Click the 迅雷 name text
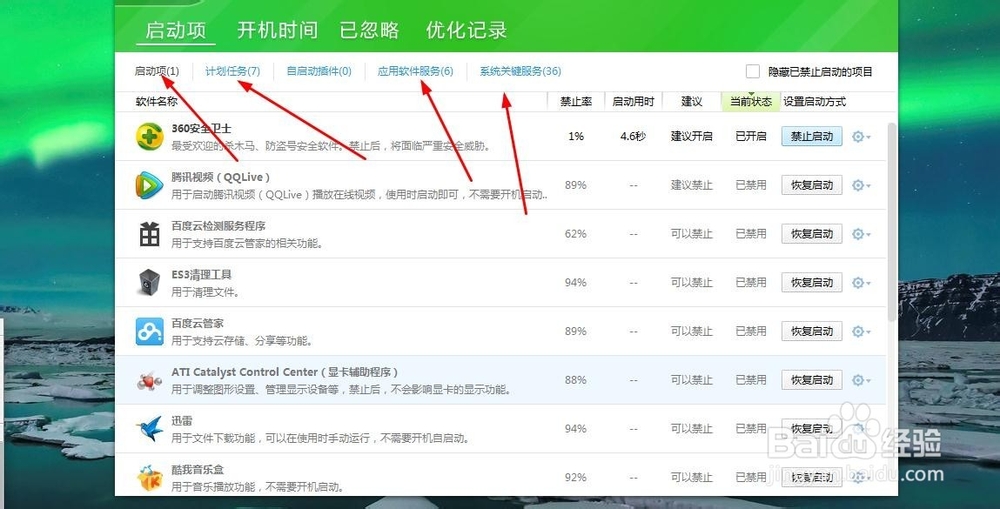Viewport: 1000px width, 509px height. 182,421
